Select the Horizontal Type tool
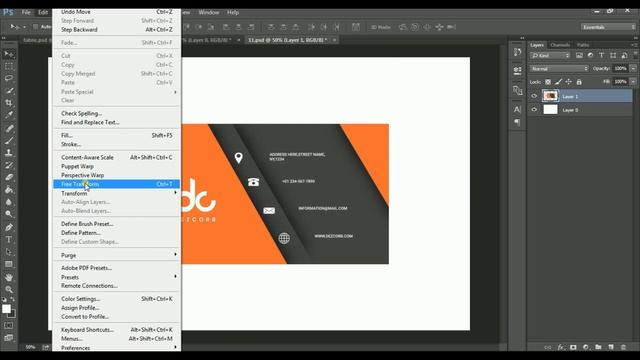640x360 pixels. tap(9, 240)
